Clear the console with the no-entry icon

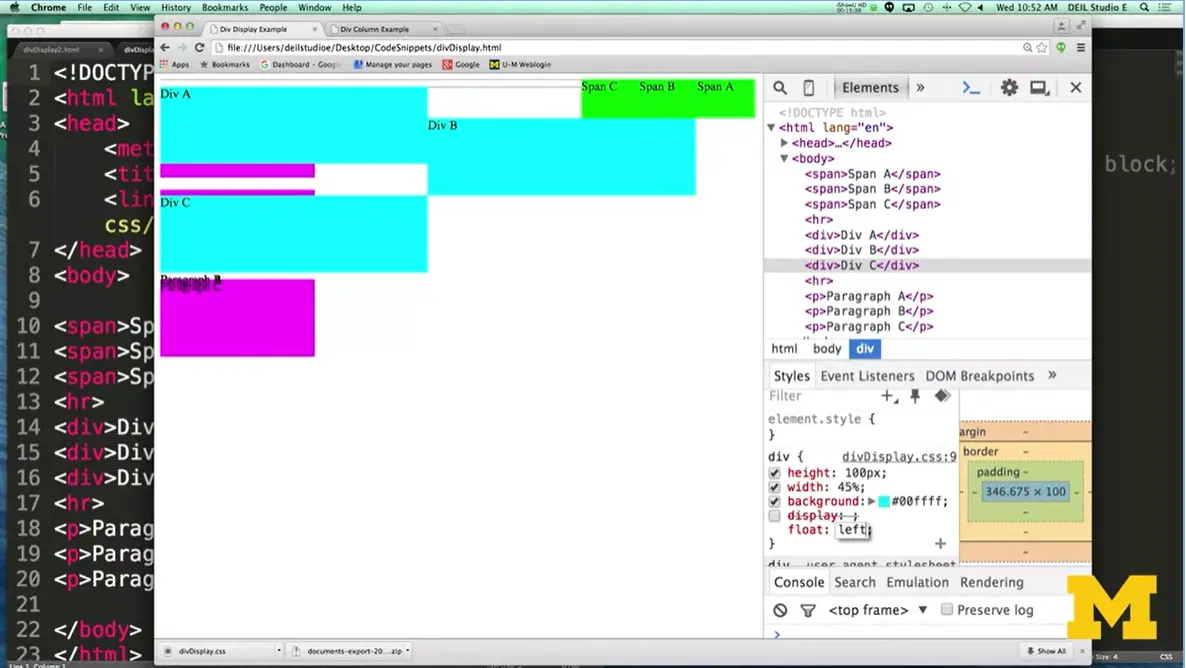(x=780, y=610)
